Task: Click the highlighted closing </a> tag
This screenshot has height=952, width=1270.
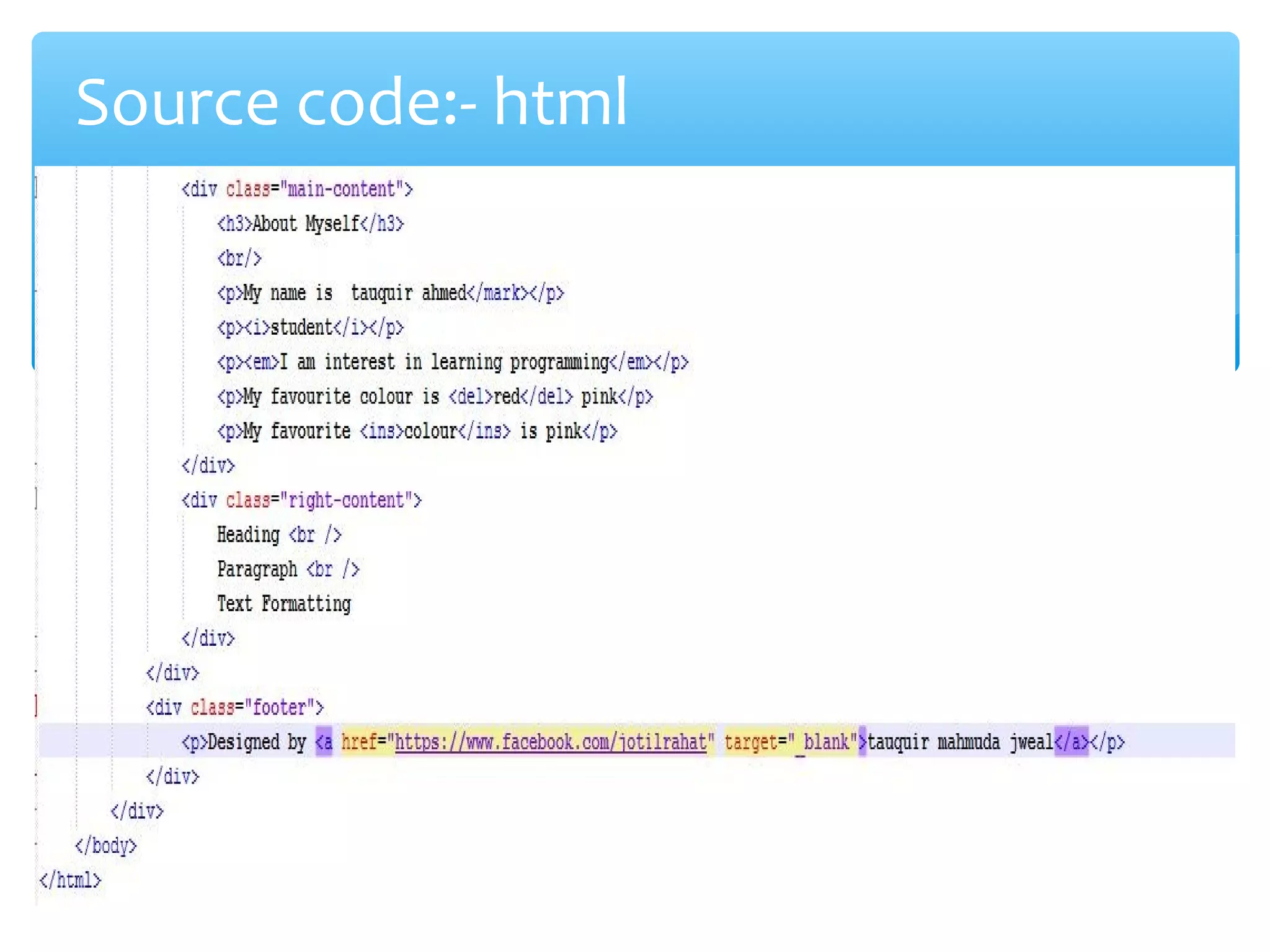Action: (x=1071, y=741)
